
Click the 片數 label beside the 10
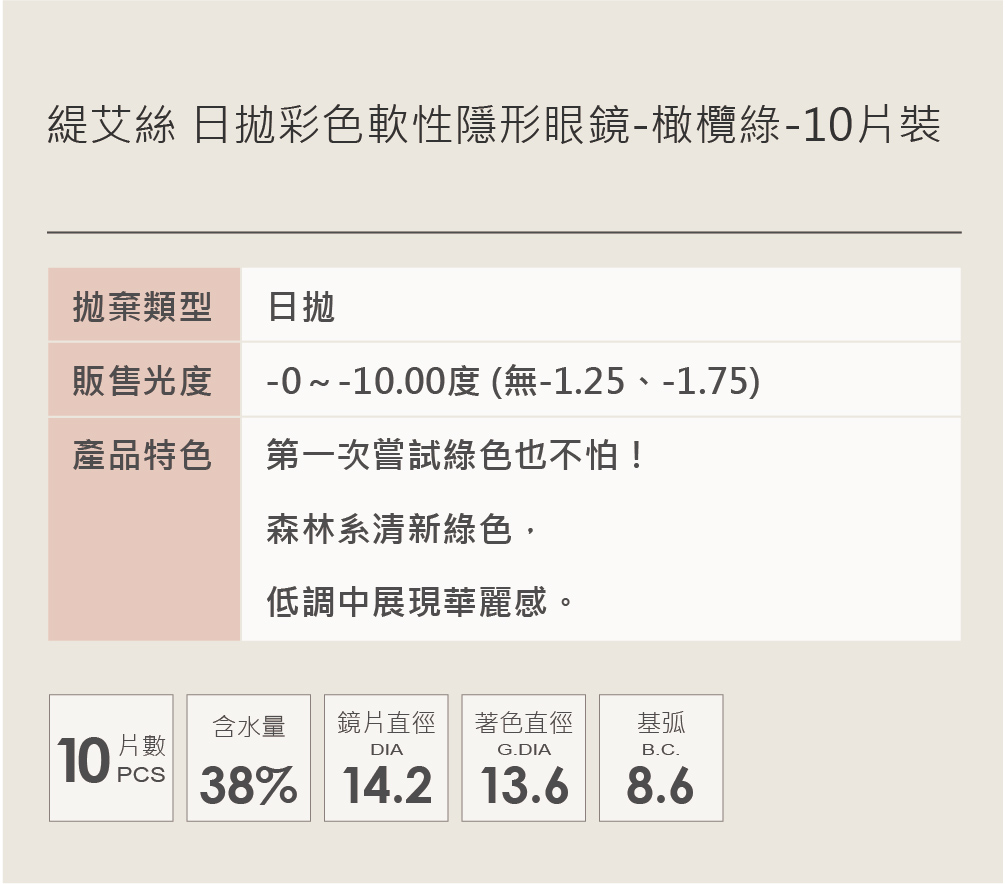tap(142, 745)
